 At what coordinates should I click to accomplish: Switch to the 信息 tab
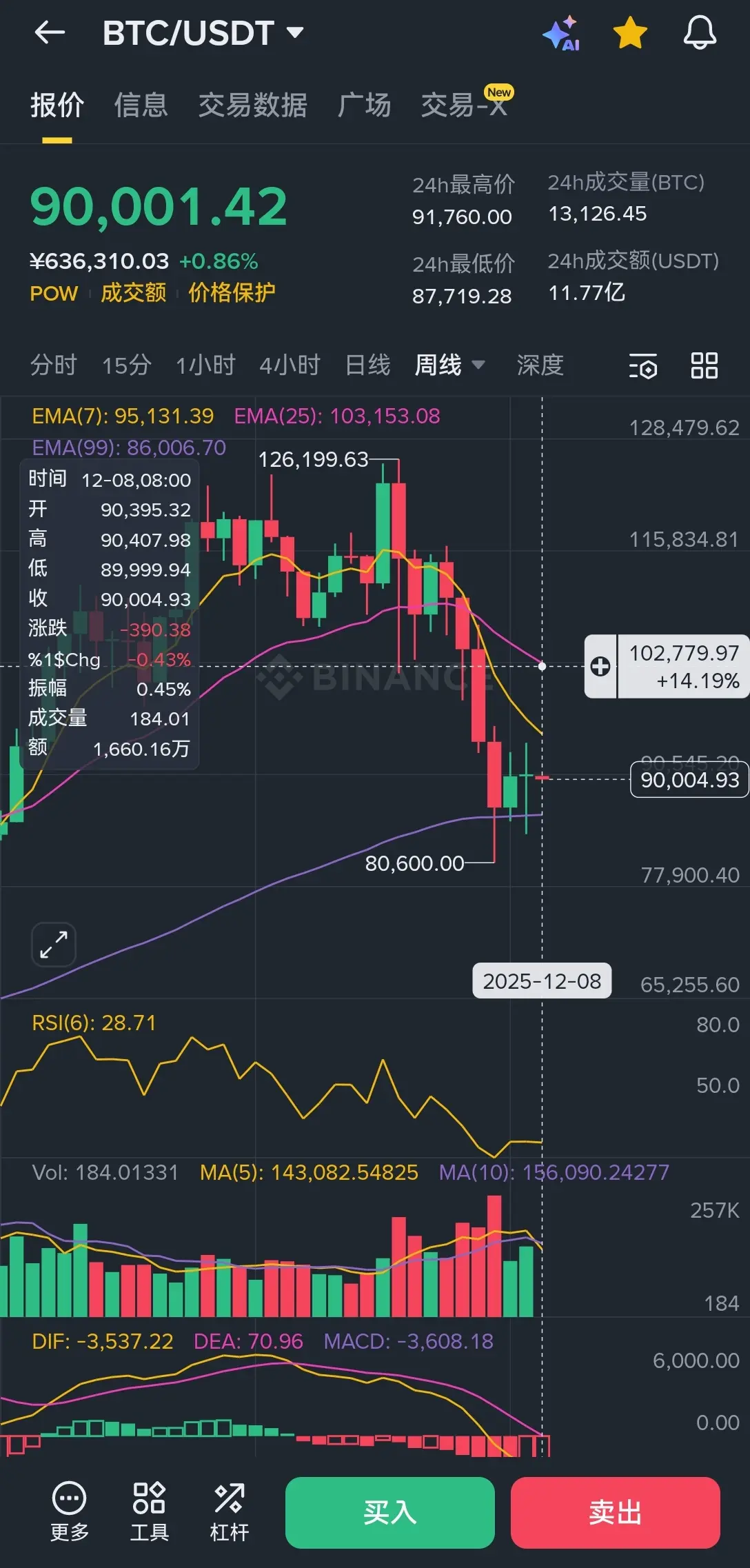pos(141,105)
